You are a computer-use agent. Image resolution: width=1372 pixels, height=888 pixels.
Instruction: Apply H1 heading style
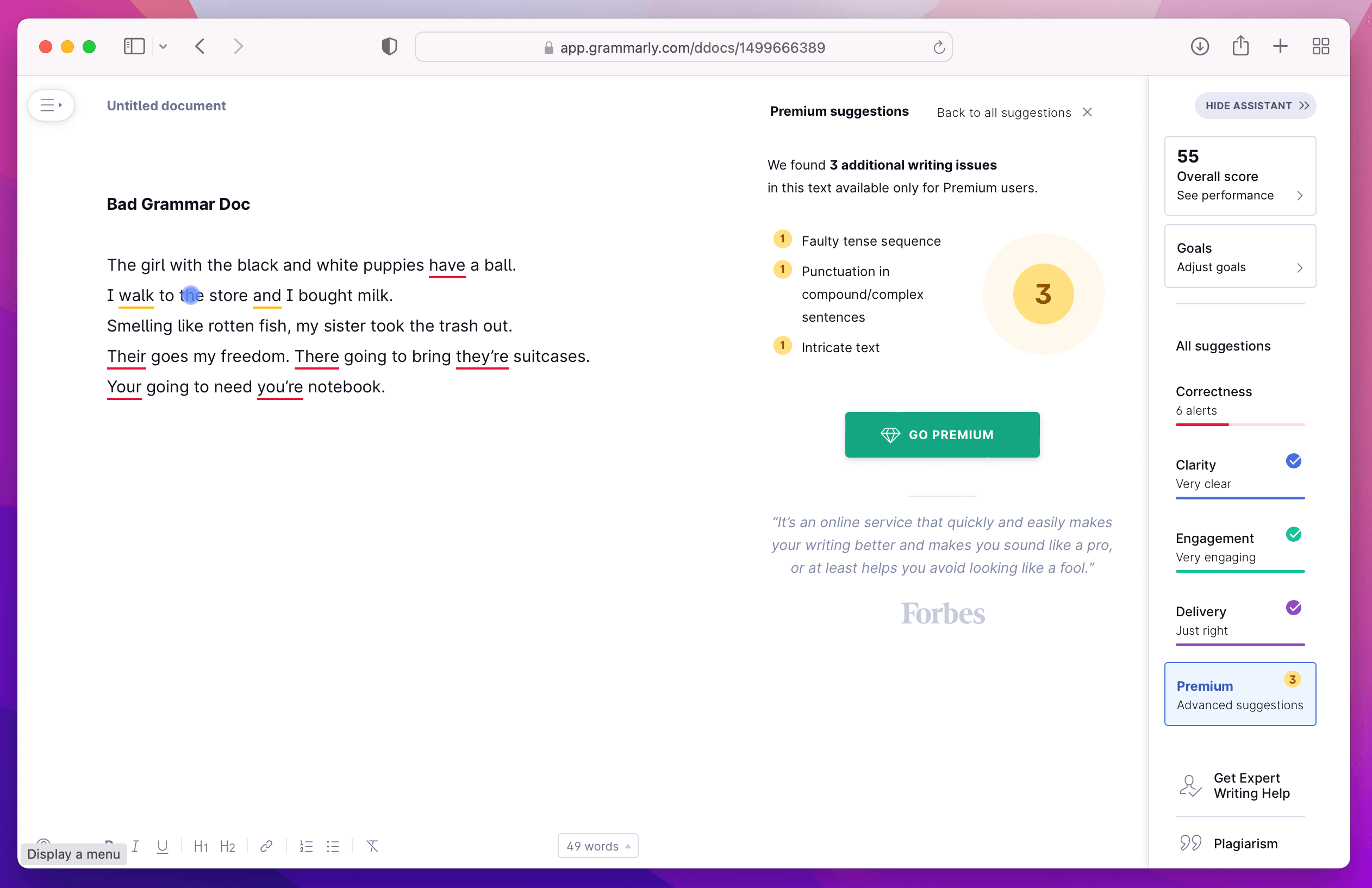pos(201,846)
